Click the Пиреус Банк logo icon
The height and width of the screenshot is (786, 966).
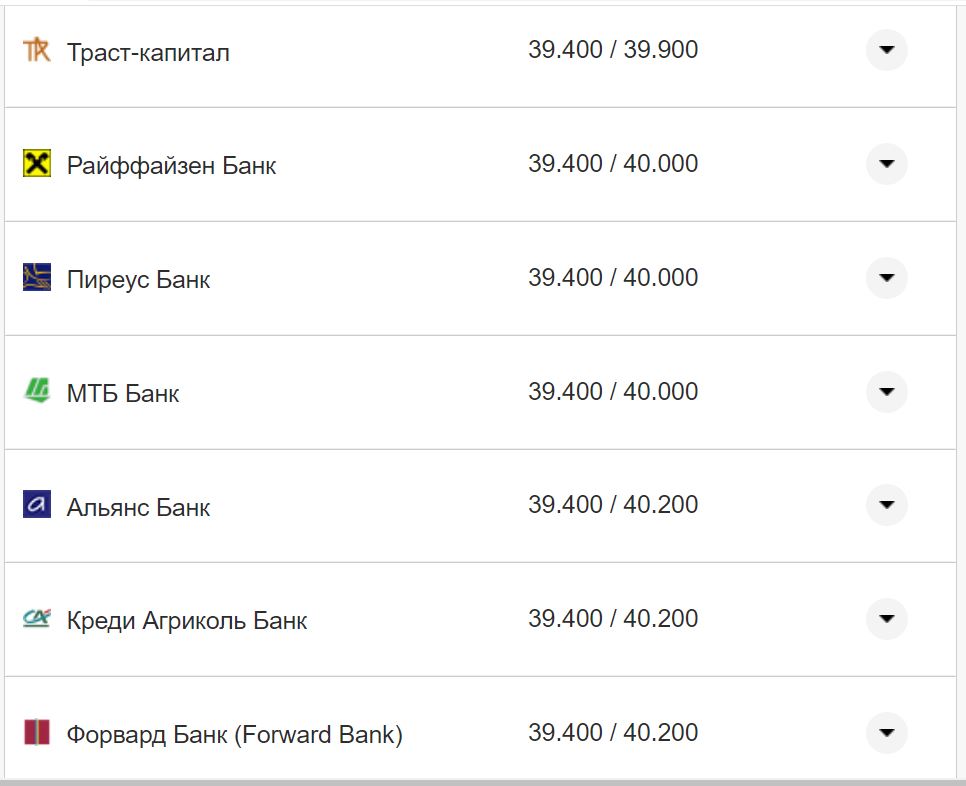pos(36,277)
